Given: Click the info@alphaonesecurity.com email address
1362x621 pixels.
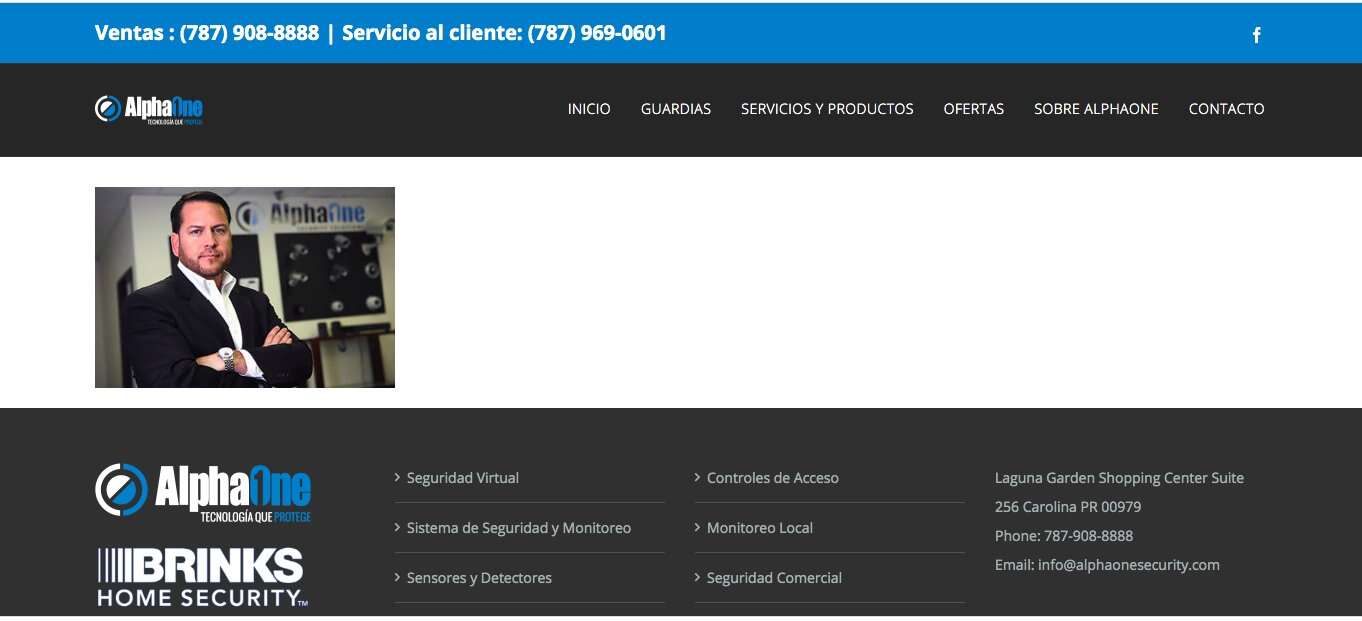Looking at the screenshot, I should 1128,565.
